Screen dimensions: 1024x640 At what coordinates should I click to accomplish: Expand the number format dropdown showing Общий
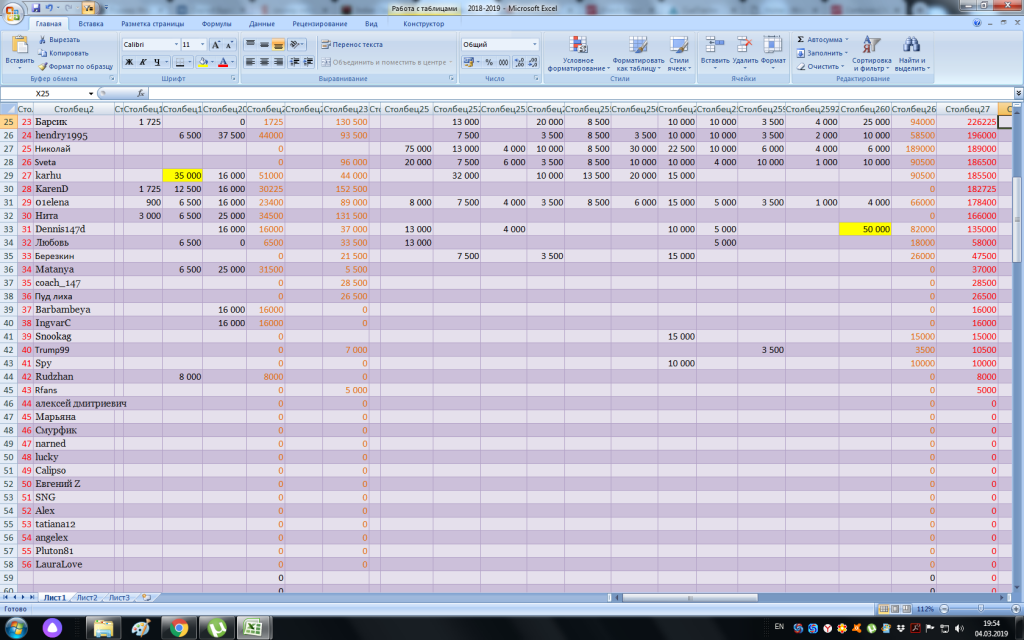point(534,45)
